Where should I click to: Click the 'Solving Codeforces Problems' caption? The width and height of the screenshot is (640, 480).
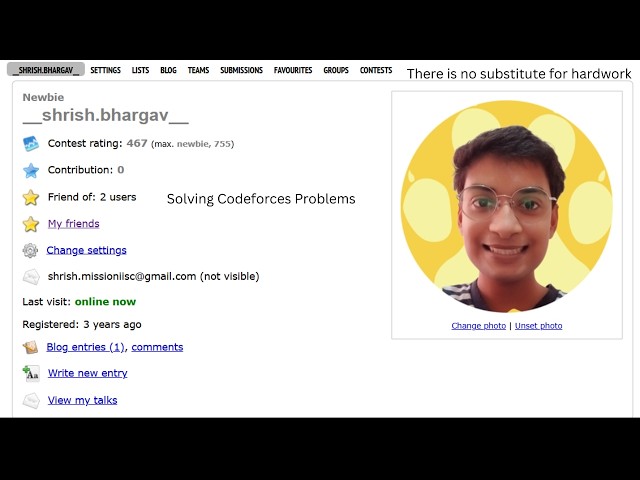point(261,199)
